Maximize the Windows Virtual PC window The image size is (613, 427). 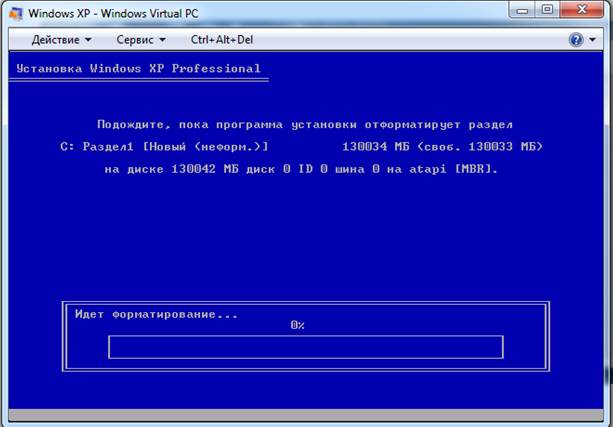pos(548,10)
